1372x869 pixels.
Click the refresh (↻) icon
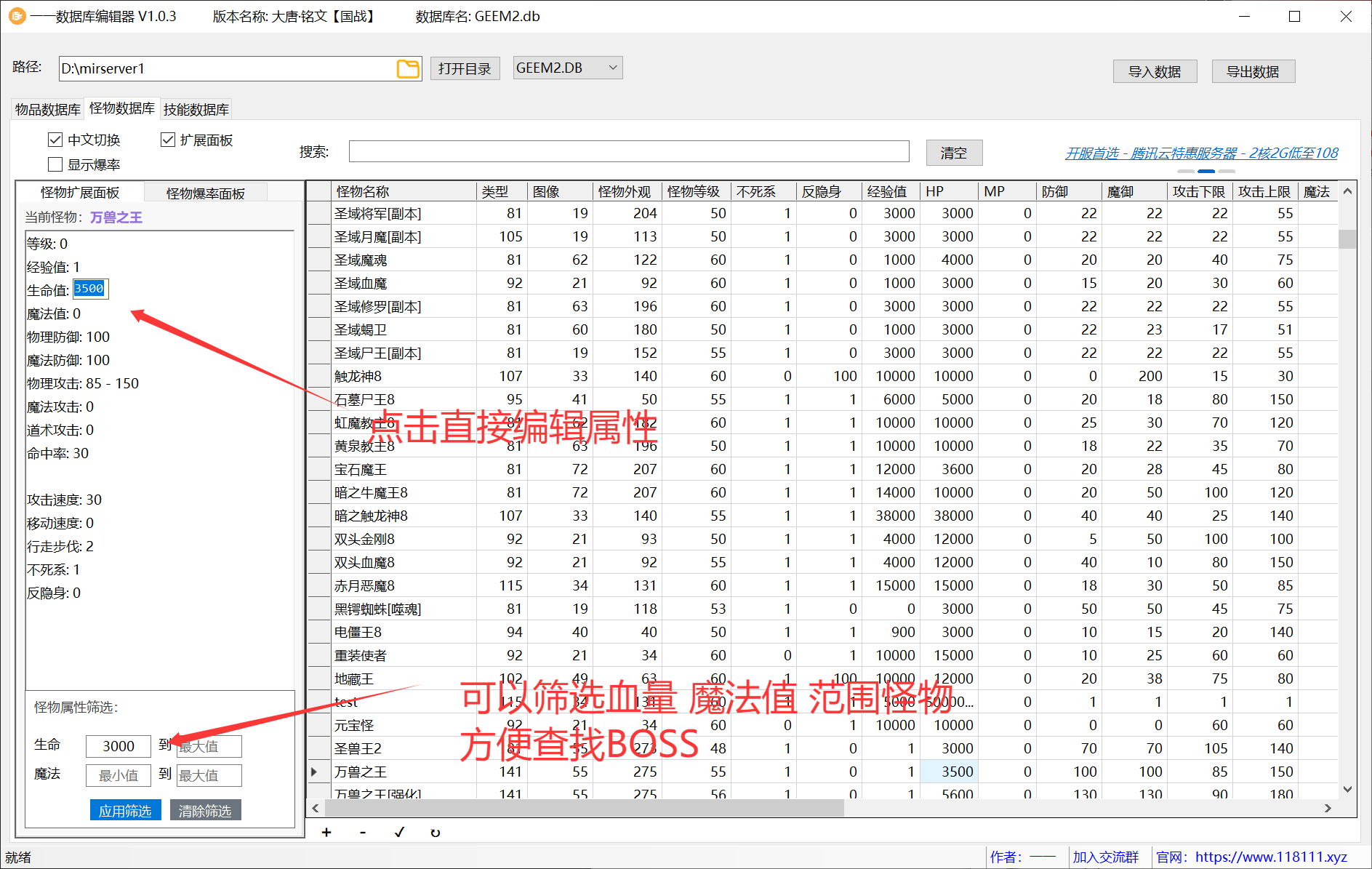(435, 832)
